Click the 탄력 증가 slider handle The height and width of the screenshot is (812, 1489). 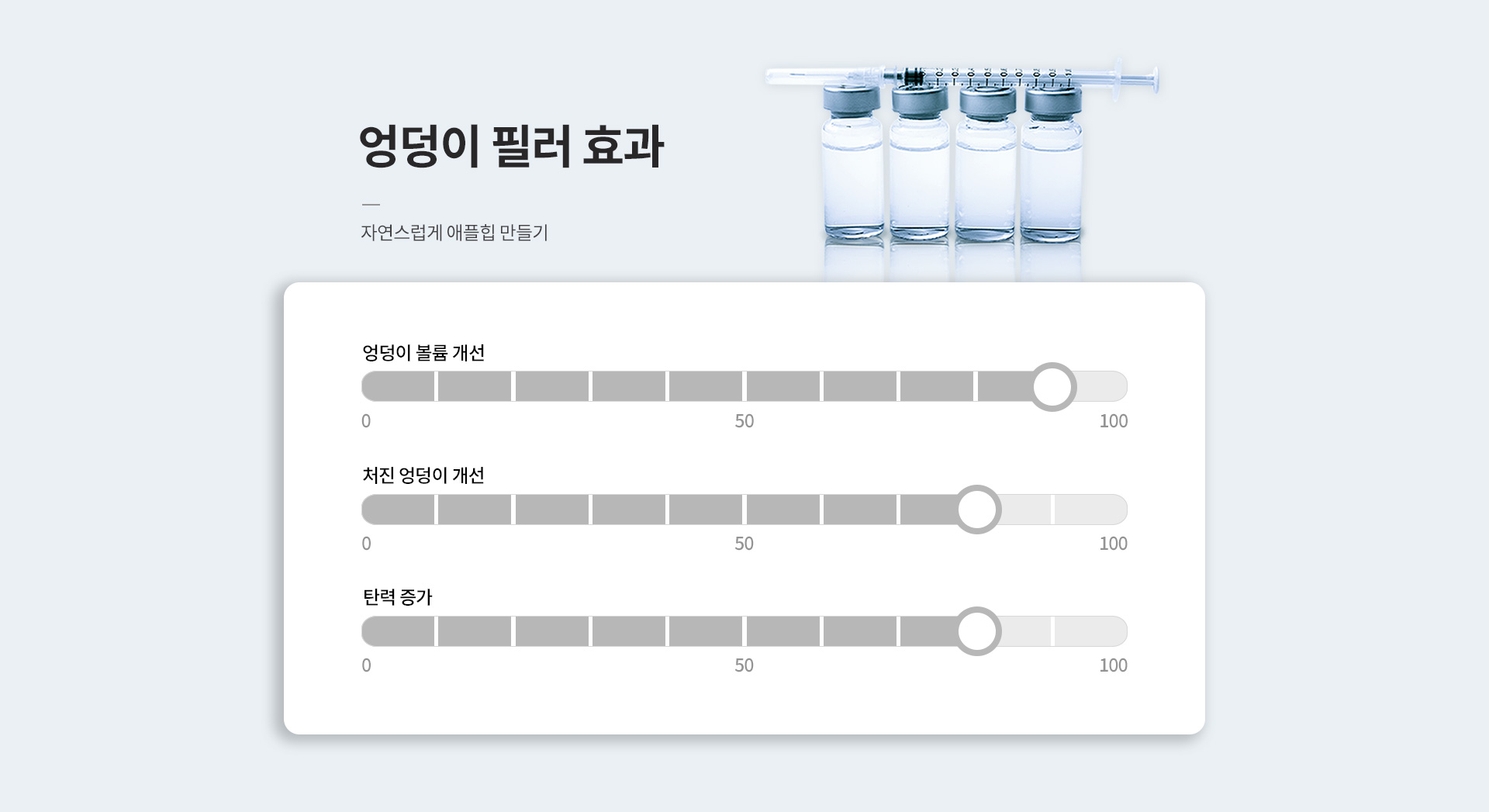click(x=977, y=631)
